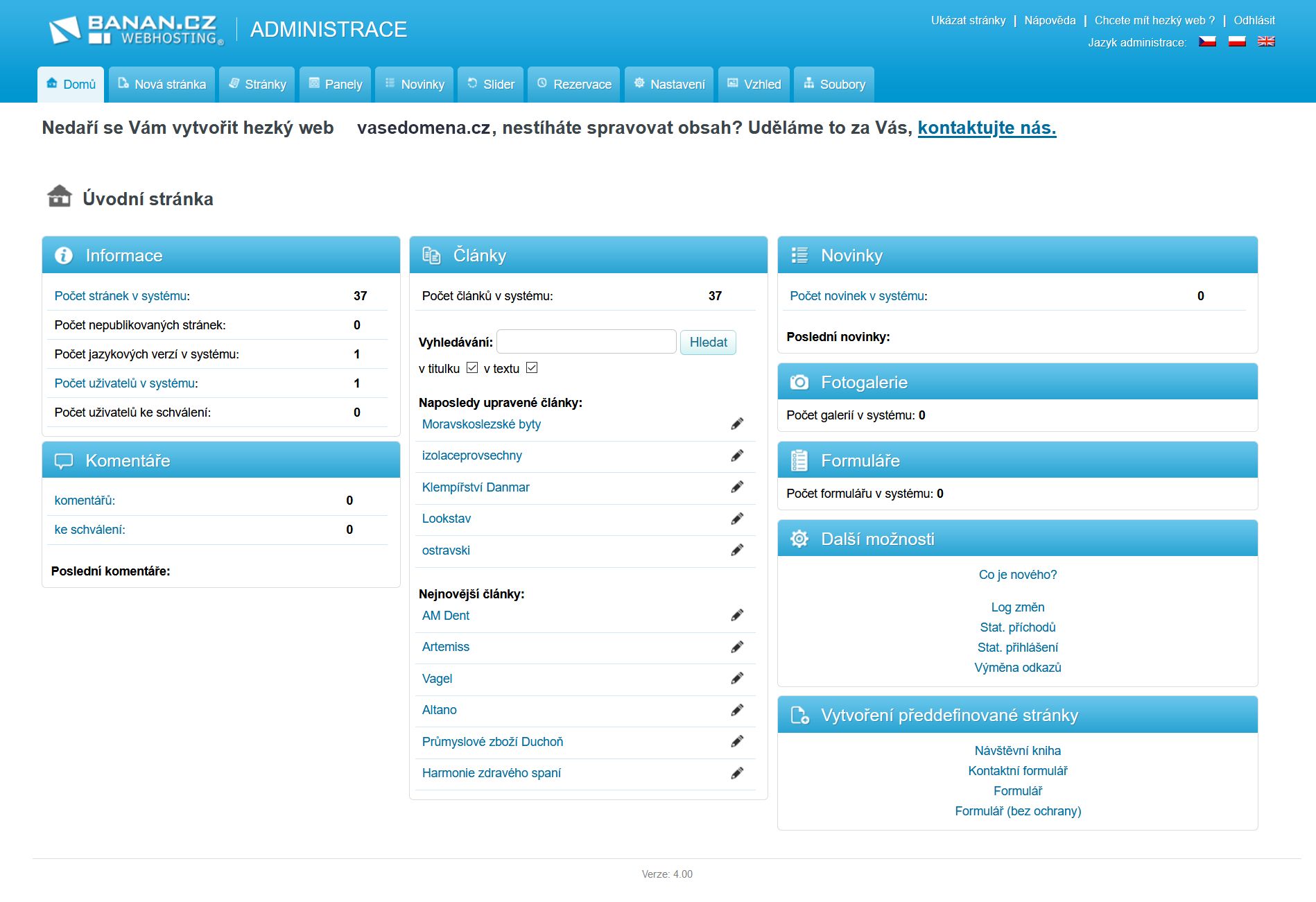Open the Soubory tab
This screenshot has width=1316, height=902.
tap(834, 85)
